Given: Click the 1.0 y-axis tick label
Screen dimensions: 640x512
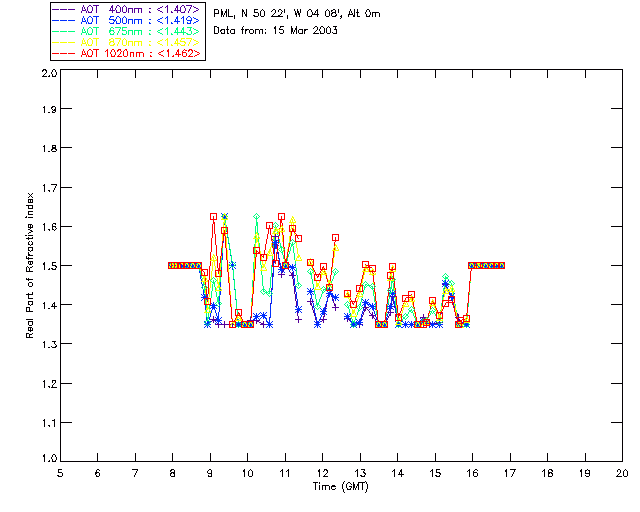Looking at the screenshot, I should pyautogui.click(x=49, y=458).
